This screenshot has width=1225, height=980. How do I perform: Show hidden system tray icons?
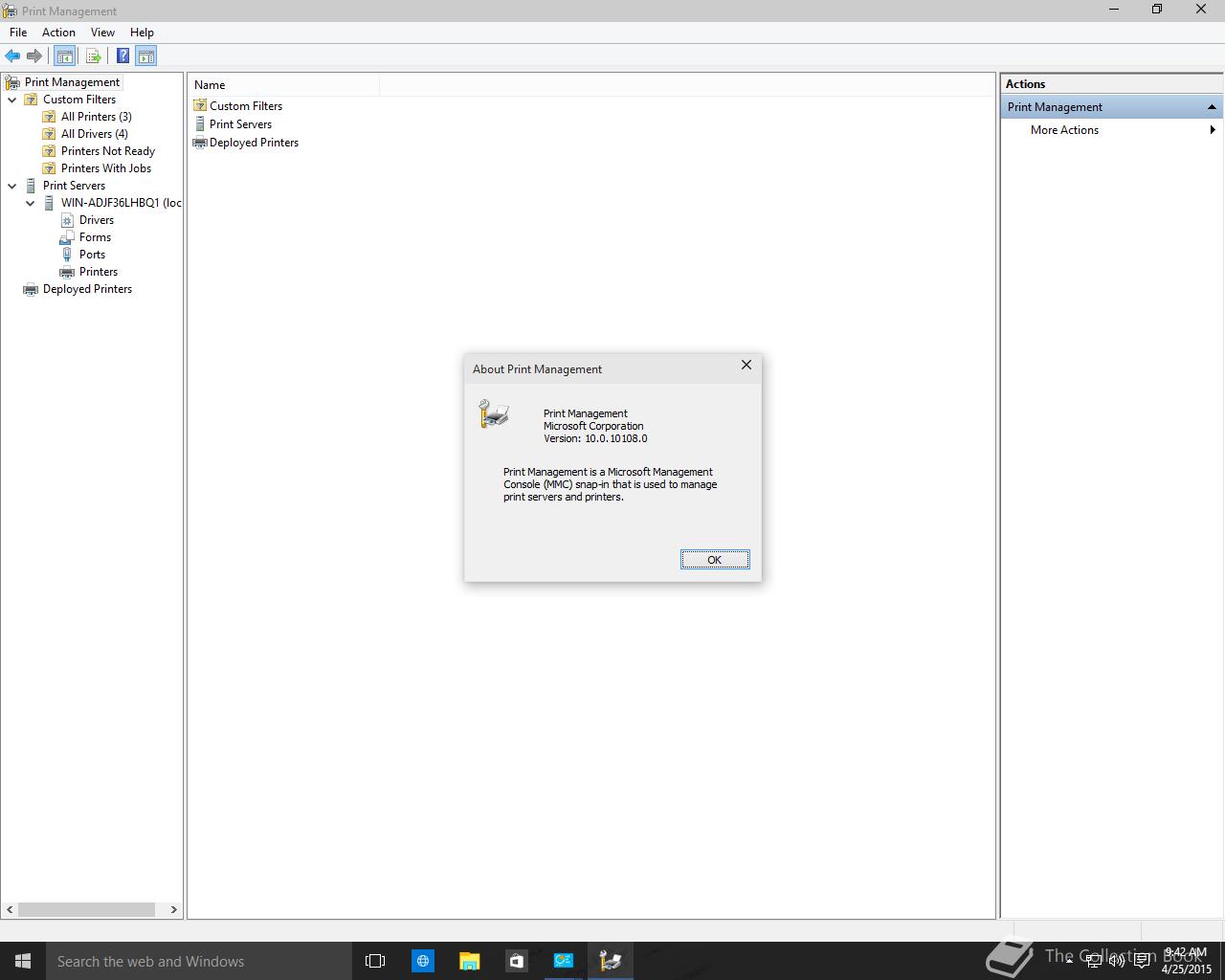click(1069, 961)
